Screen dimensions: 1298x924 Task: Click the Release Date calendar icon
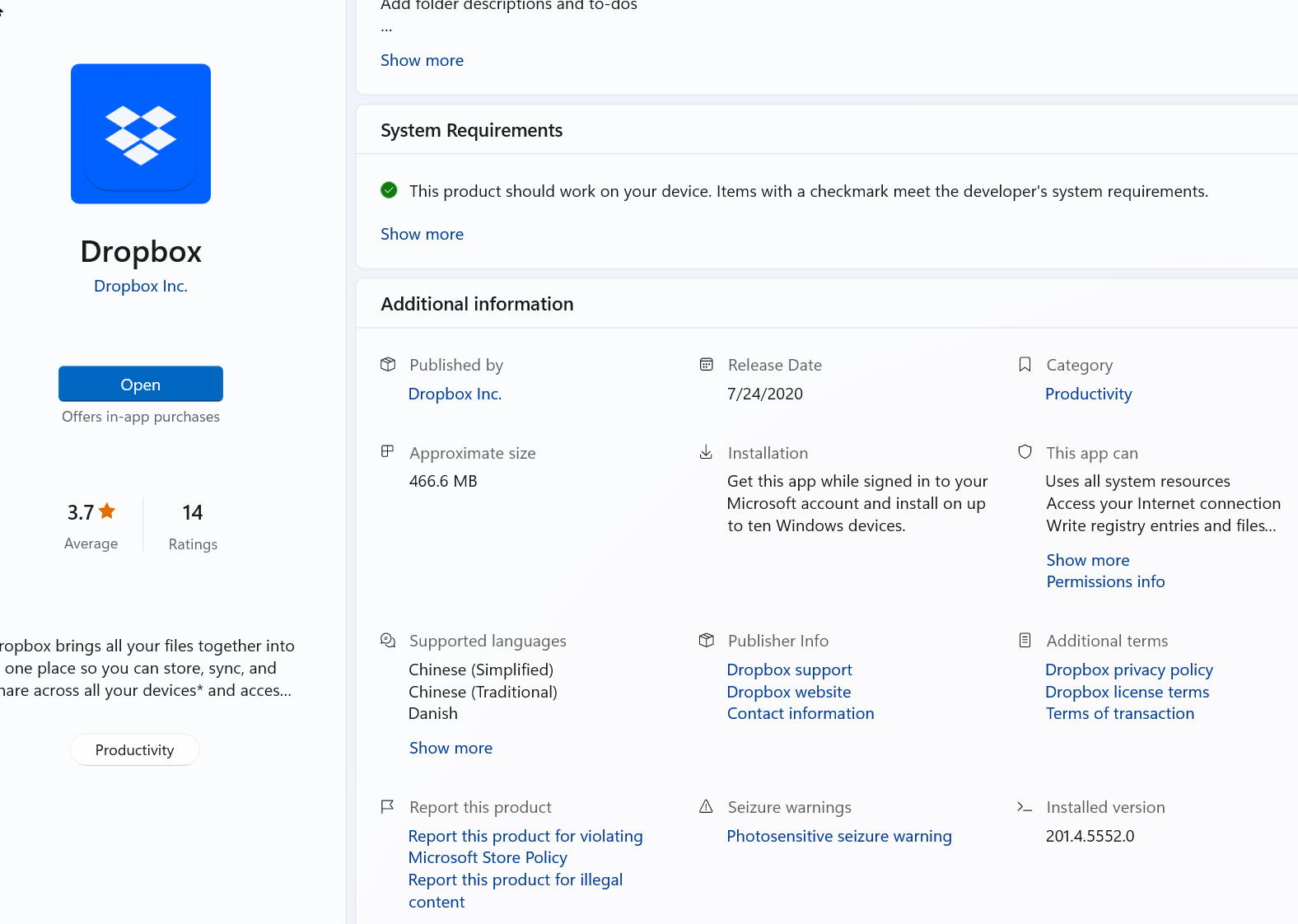click(x=706, y=364)
